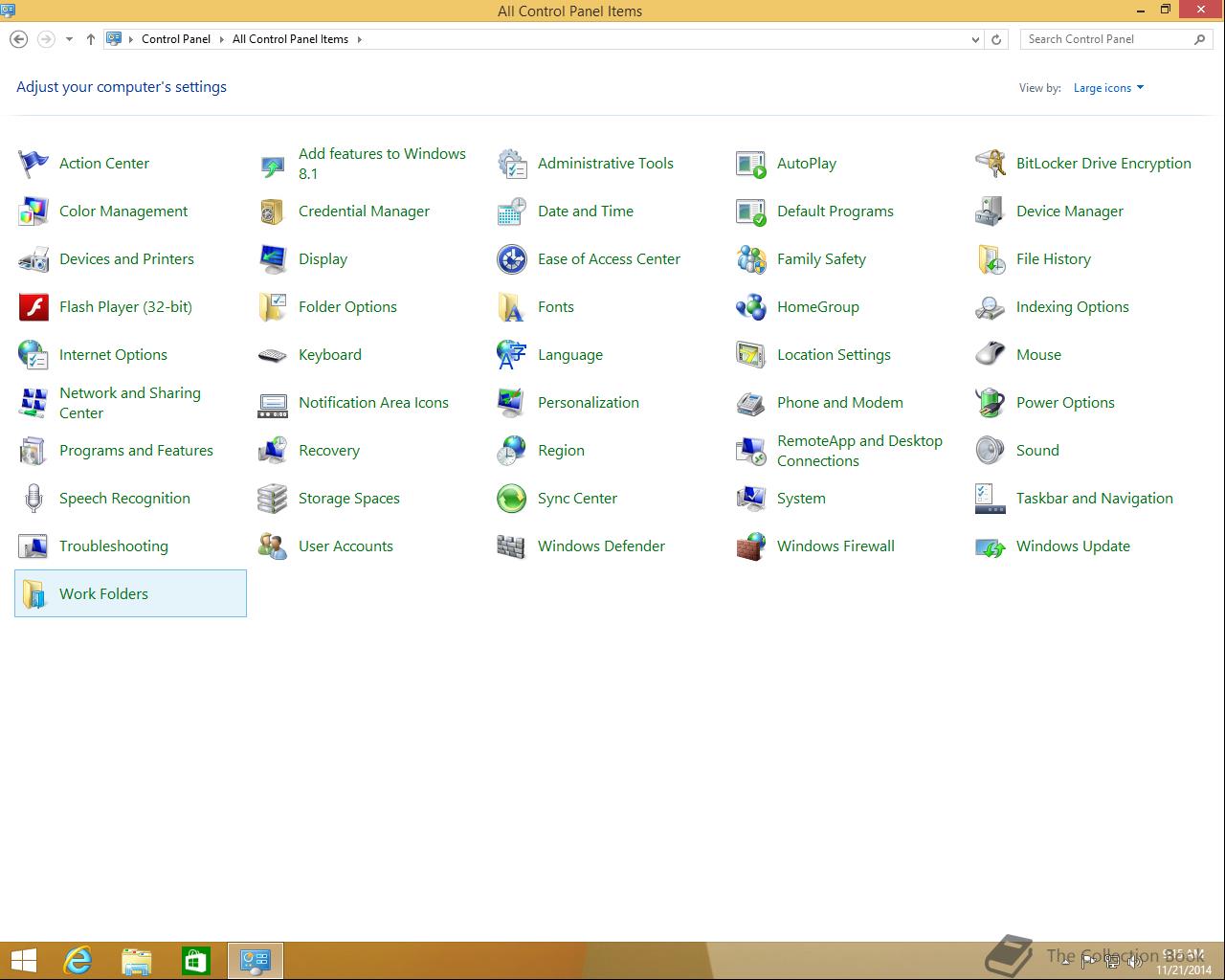Image resolution: width=1225 pixels, height=980 pixels.
Task: Click the File History link
Action: (x=1054, y=259)
